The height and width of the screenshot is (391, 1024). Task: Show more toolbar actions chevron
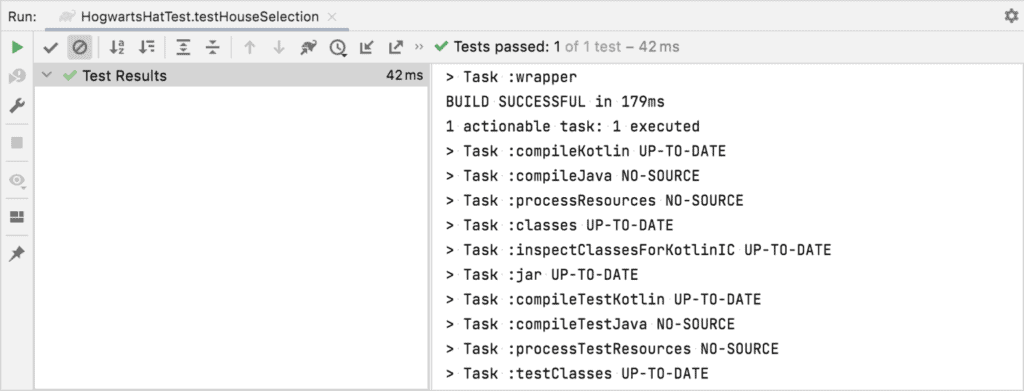[x=419, y=47]
